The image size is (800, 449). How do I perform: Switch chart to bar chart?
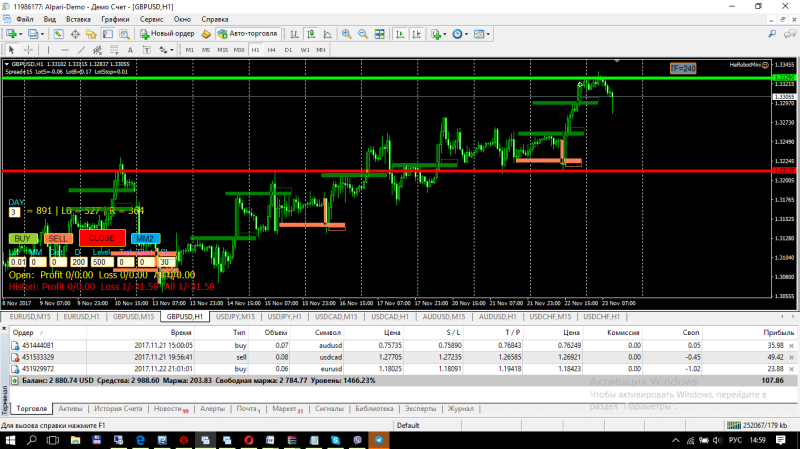click(x=294, y=34)
